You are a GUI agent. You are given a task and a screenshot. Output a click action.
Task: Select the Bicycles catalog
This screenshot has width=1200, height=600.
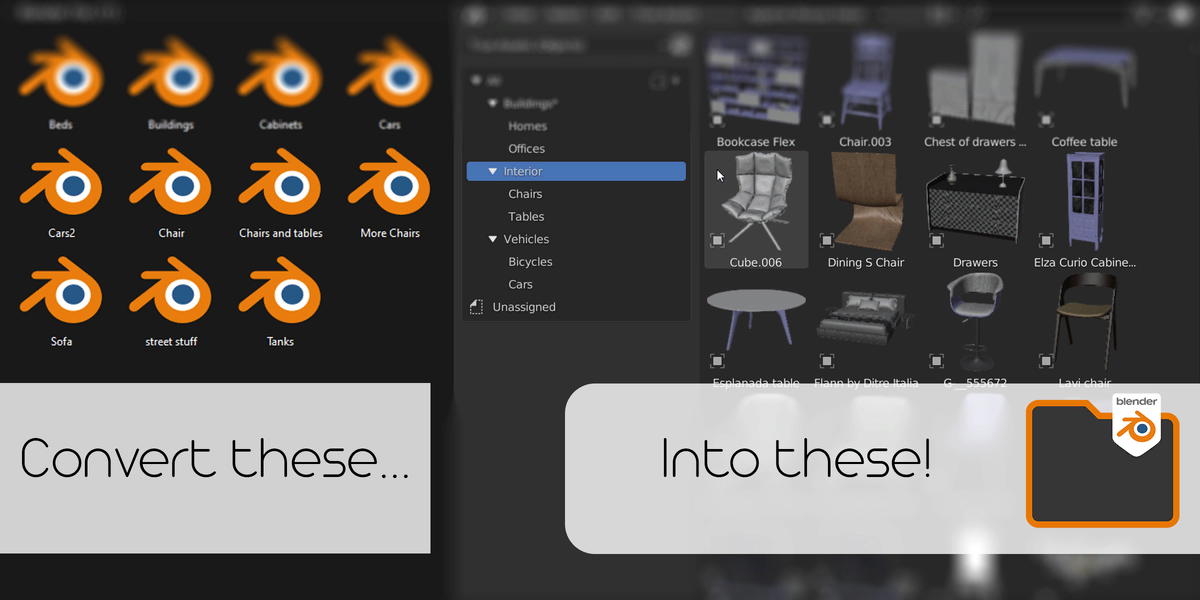[530, 262]
